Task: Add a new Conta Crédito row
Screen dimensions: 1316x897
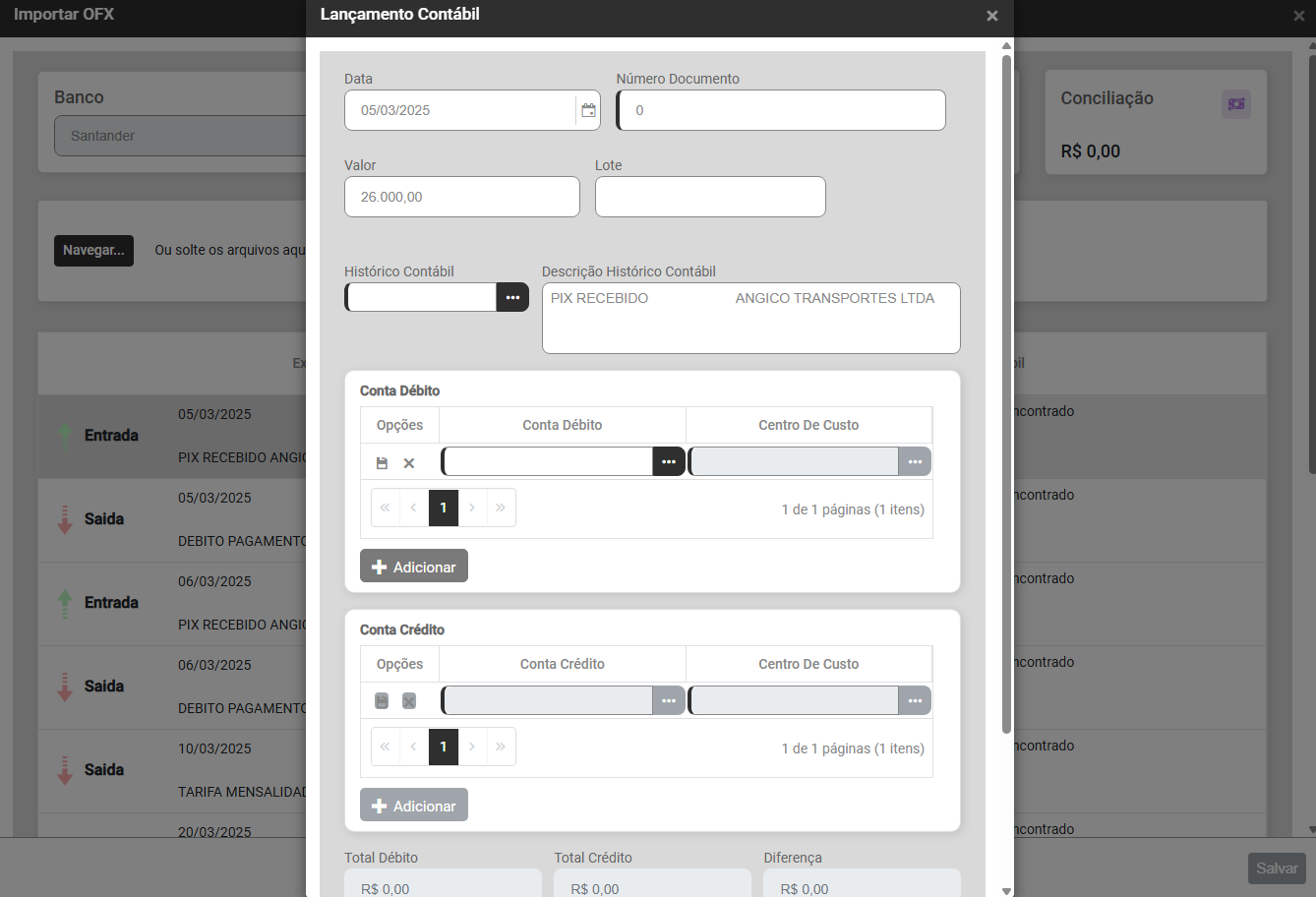Action: pos(414,806)
